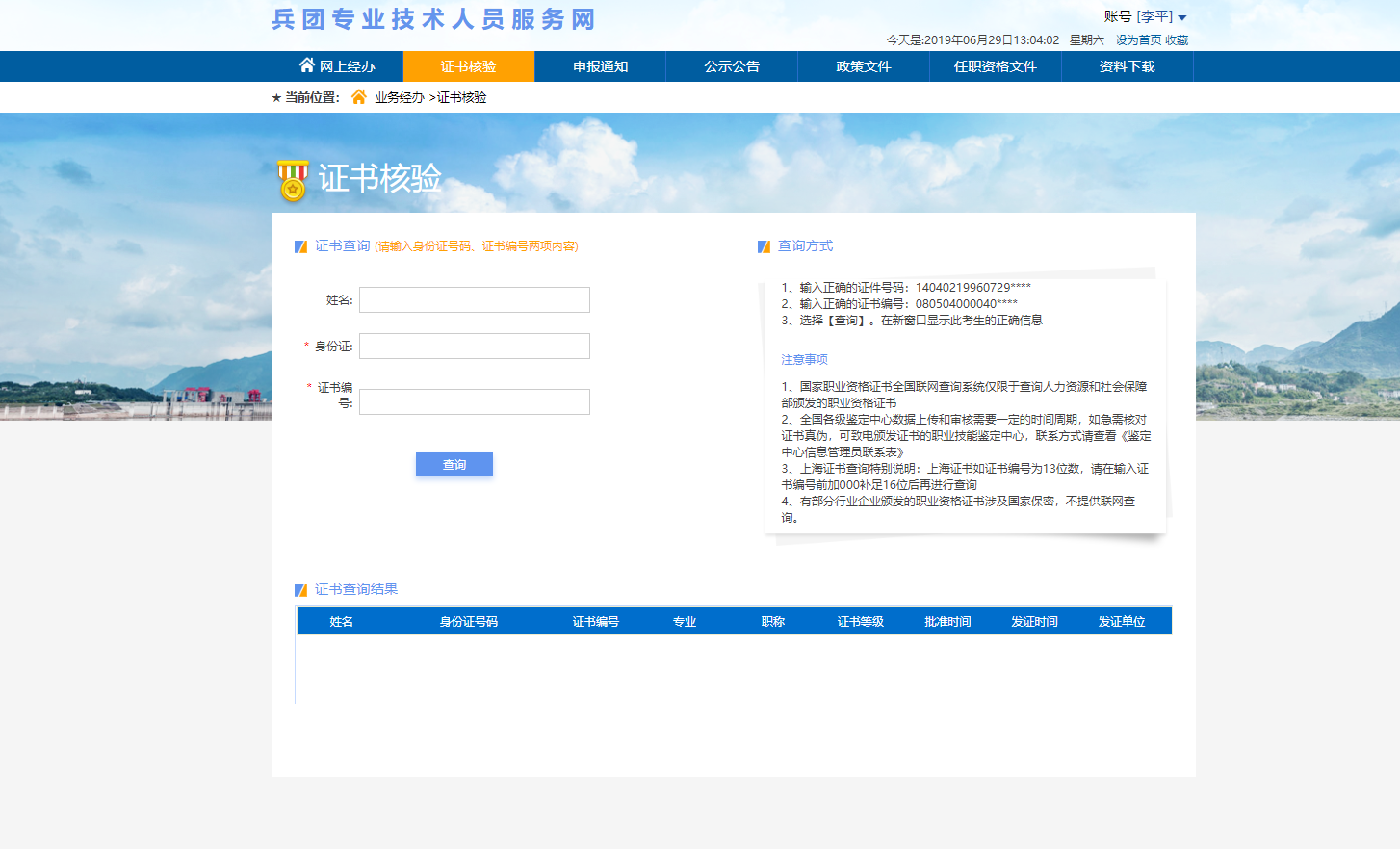Click the 查询方式 section marker icon
Image resolution: width=1400 pixels, height=849 pixels.
tap(765, 246)
